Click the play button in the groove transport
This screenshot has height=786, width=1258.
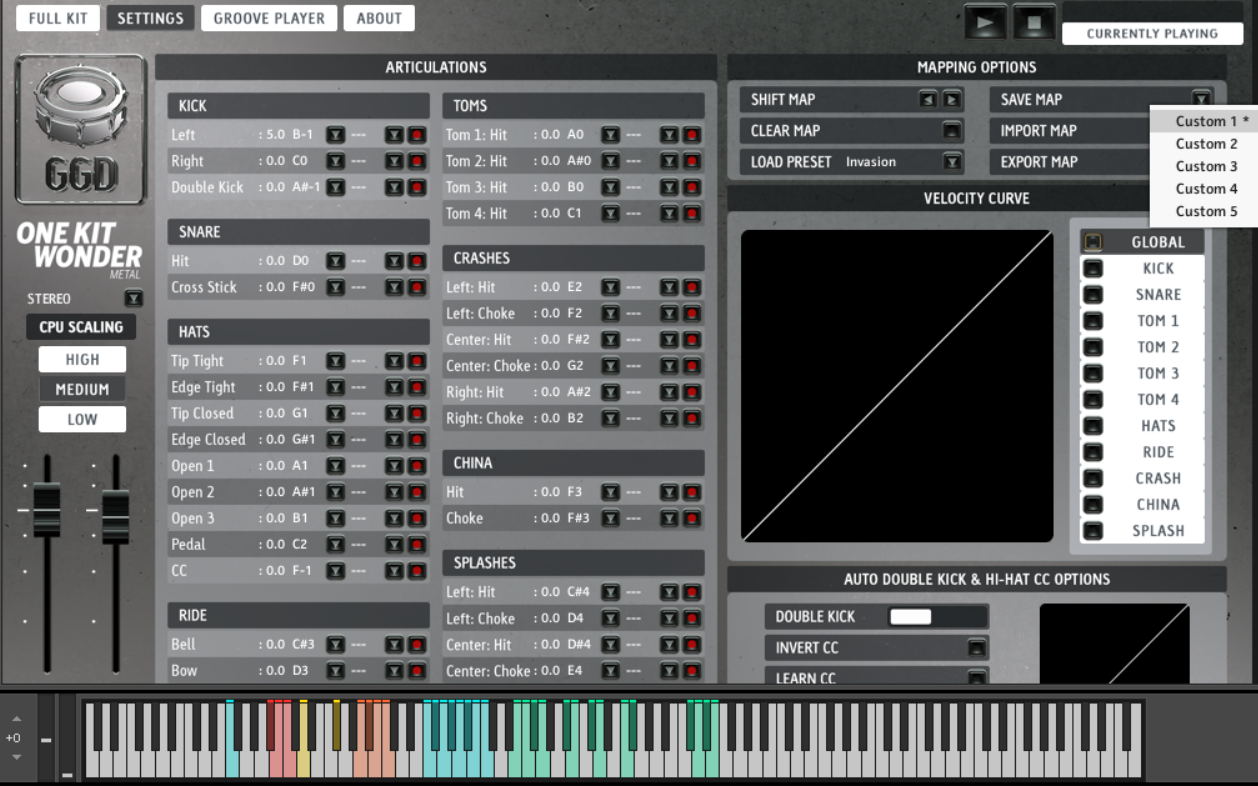pyautogui.click(x=986, y=22)
